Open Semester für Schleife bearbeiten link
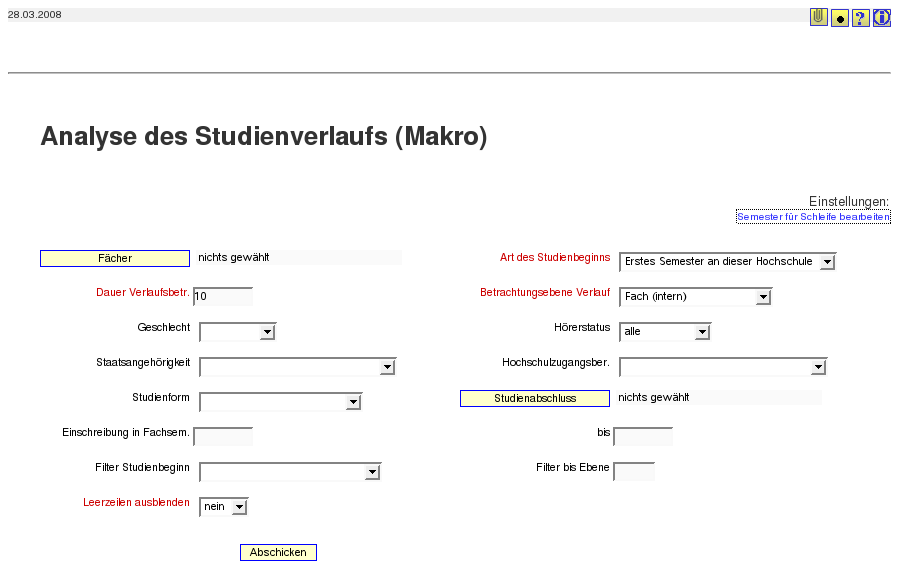Viewport: 899px width, 569px height. [x=813, y=217]
